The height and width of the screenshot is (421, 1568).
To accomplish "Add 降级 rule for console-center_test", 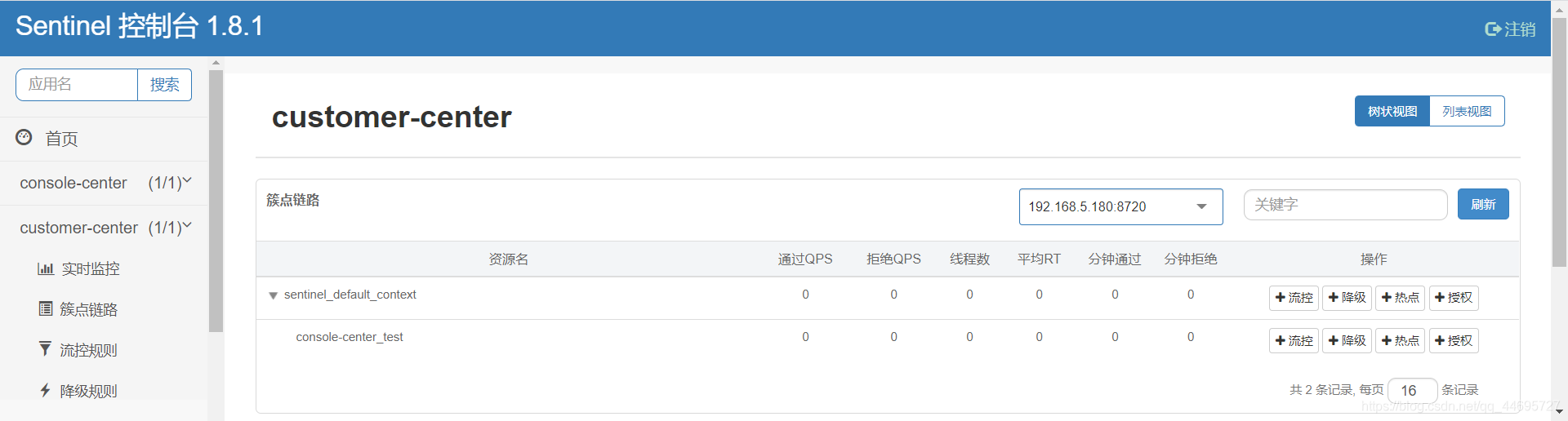I will [1347, 340].
